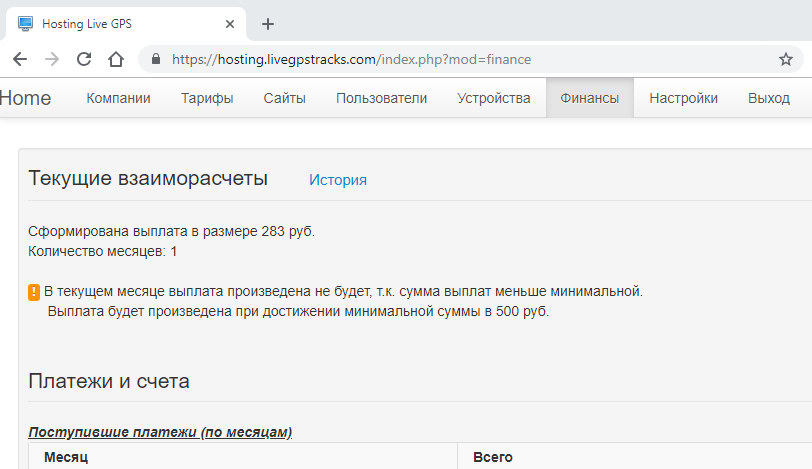812x469 pixels.
Task: Open a new tab with plus button
Action: [267, 24]
